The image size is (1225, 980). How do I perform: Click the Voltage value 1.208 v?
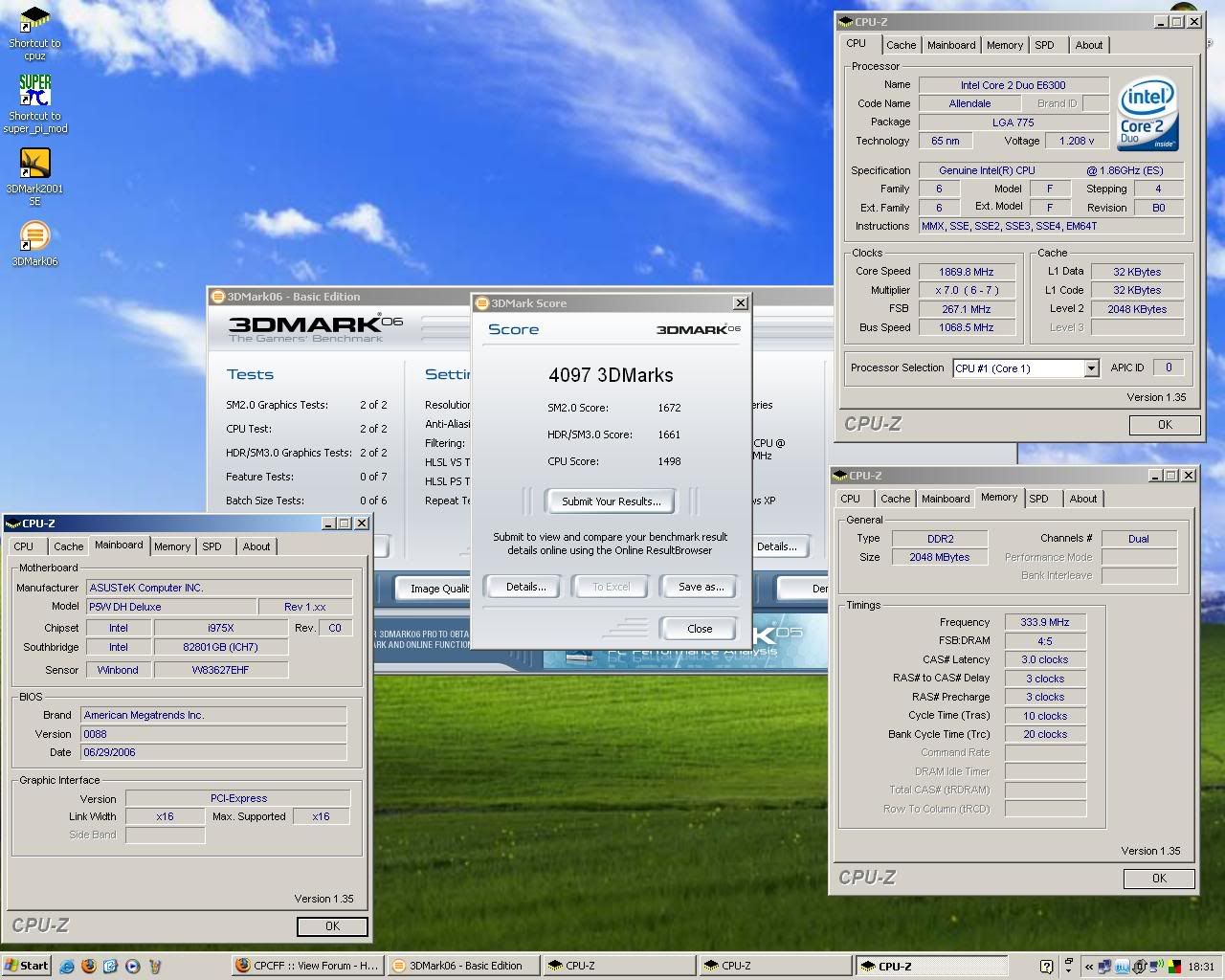click(1076, 141)
